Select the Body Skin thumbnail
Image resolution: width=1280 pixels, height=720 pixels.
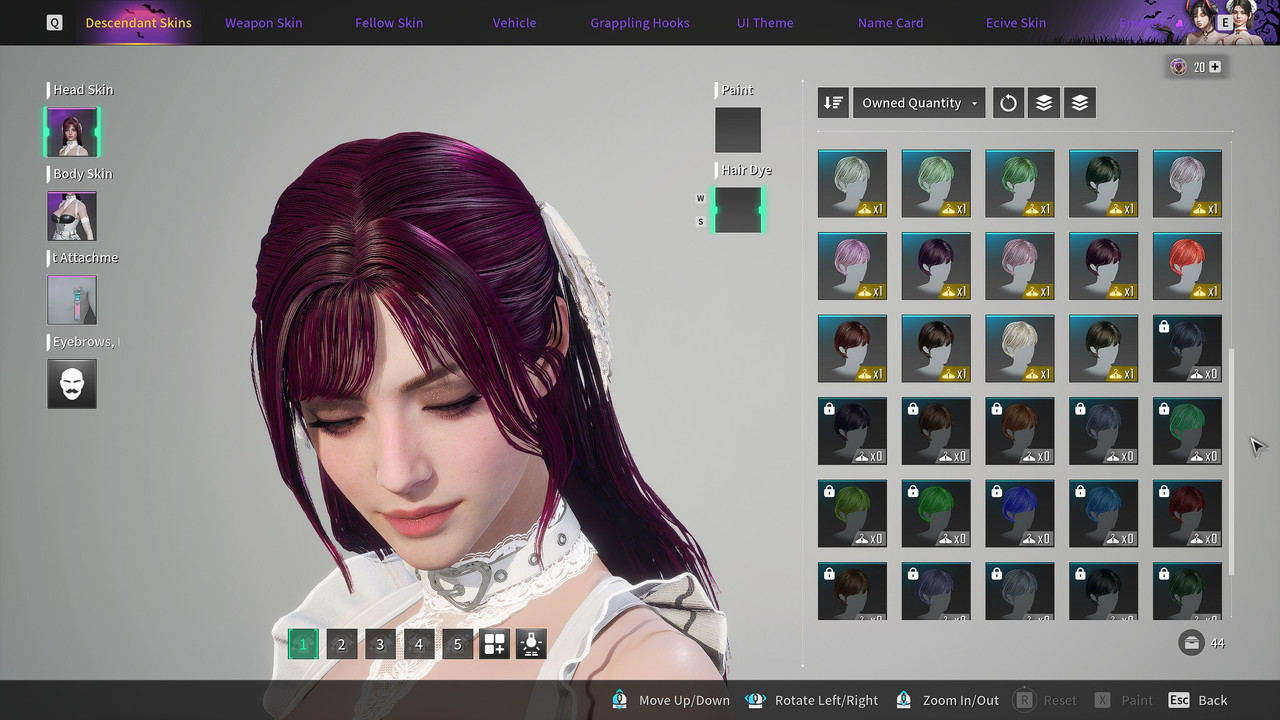click(72, 216)
